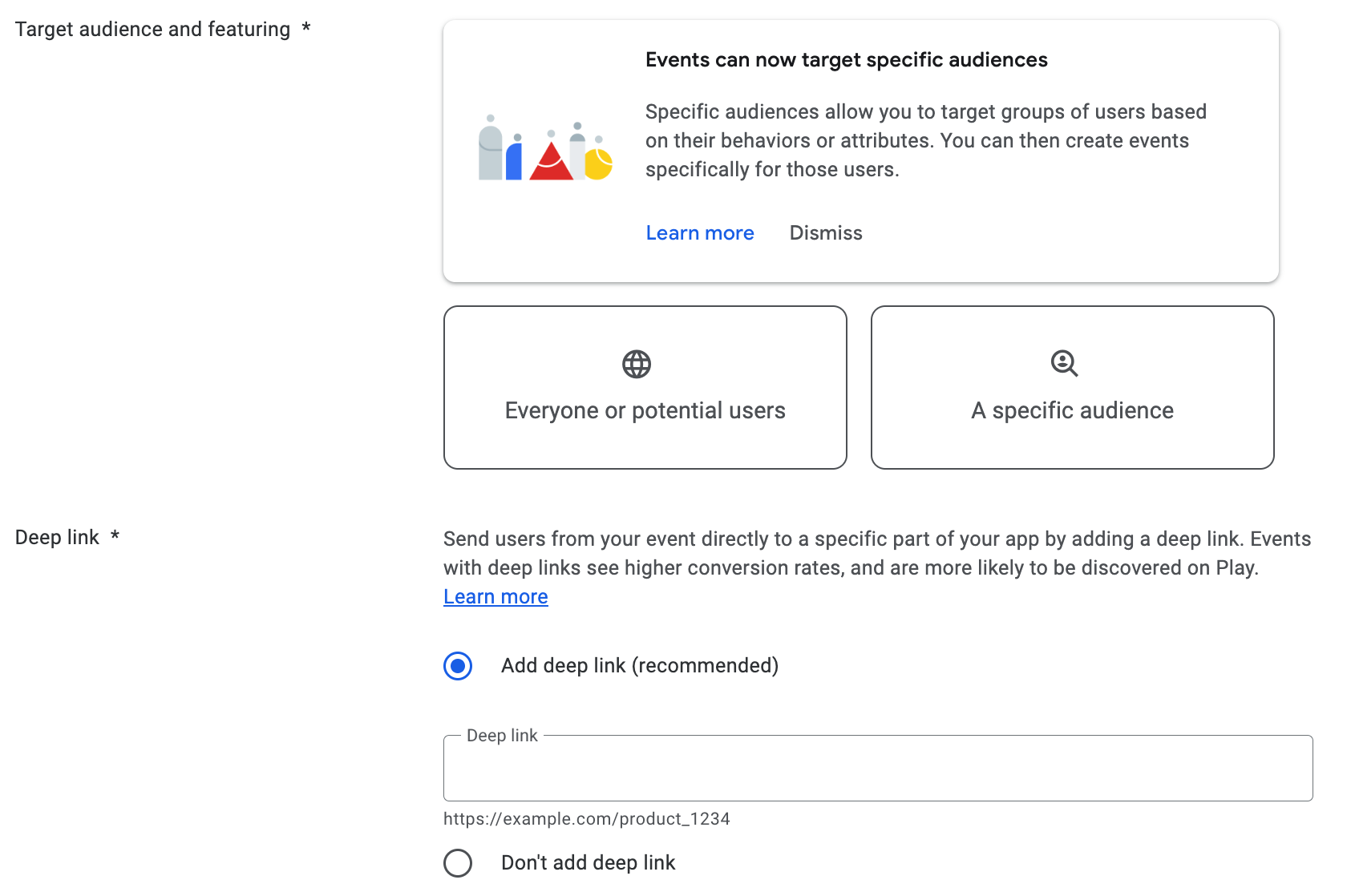Dismiss the specific audiences announcement
The width and height of the screenshot is (1347, 896).
point(826,233)
